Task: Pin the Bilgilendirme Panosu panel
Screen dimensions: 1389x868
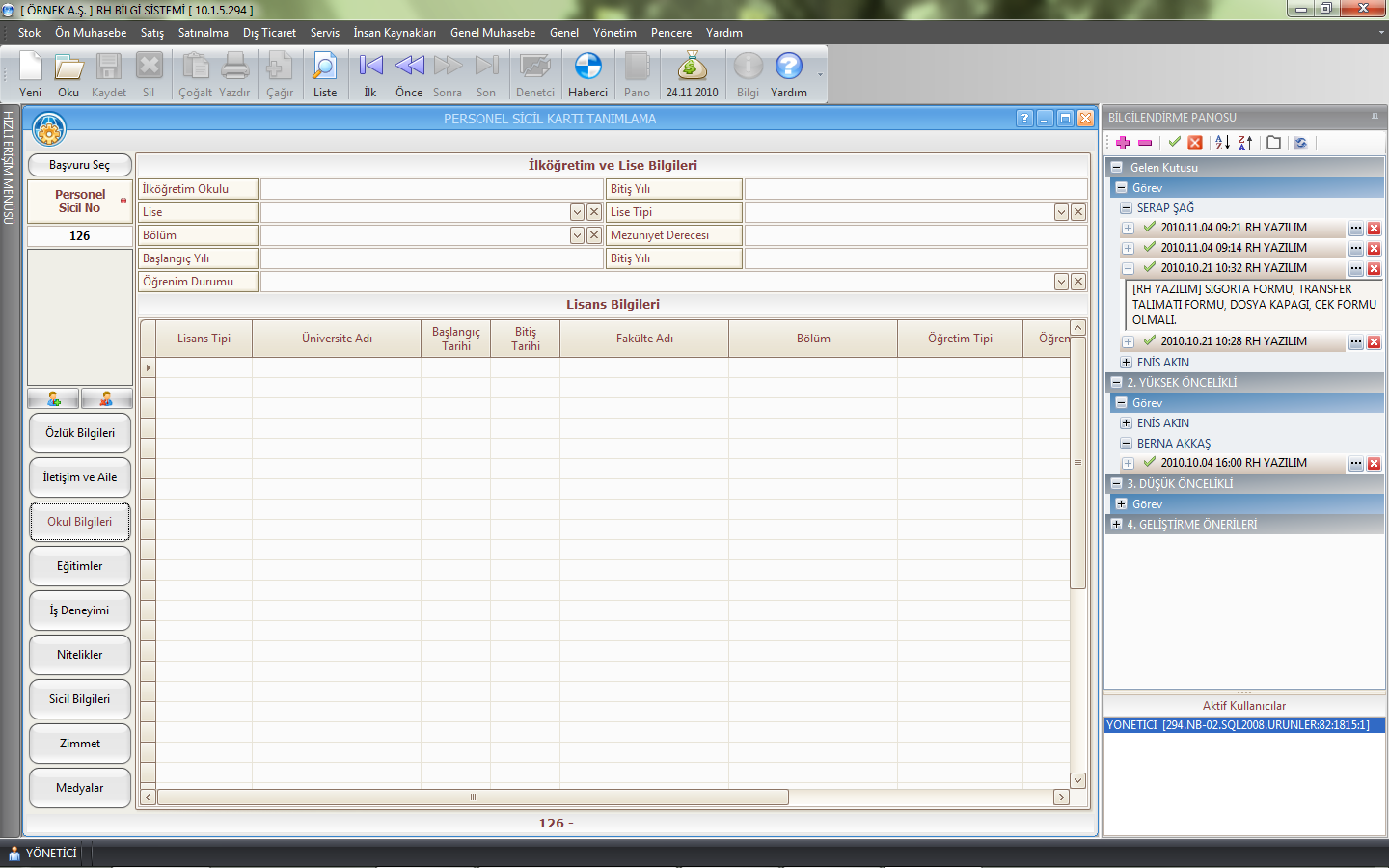Action: [1375, 118]
